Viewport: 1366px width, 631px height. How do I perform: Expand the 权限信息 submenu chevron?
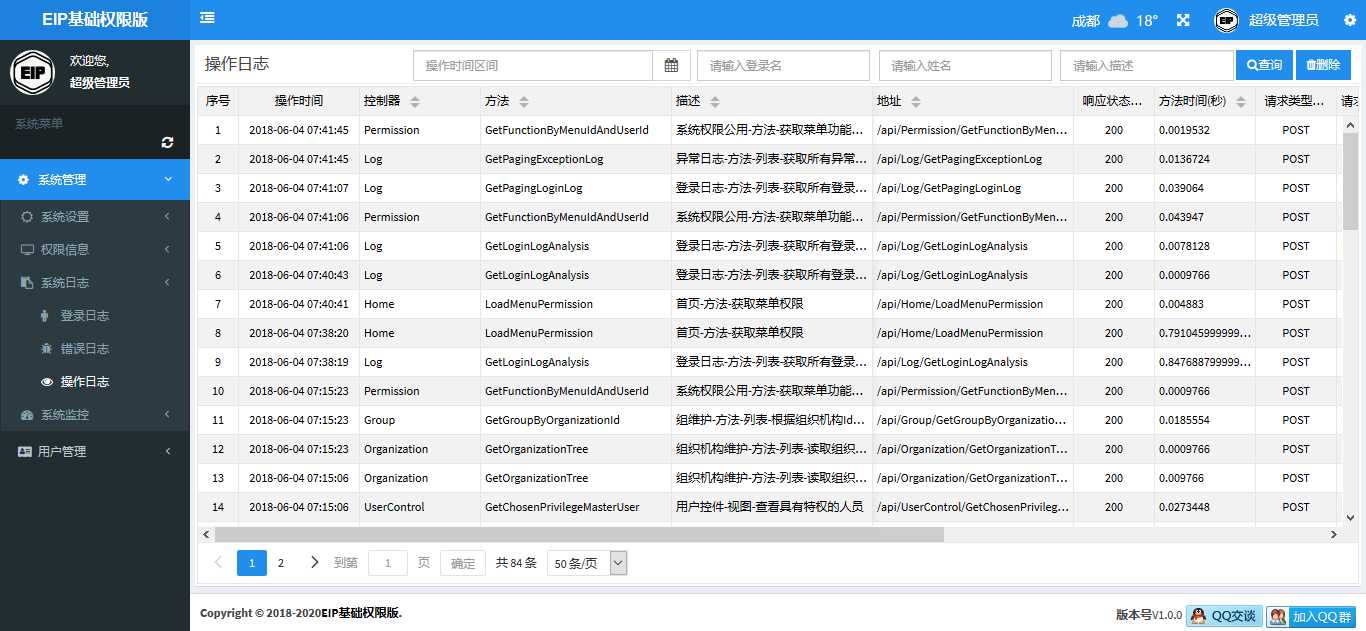pyautogui.click(x=168, y=250)
